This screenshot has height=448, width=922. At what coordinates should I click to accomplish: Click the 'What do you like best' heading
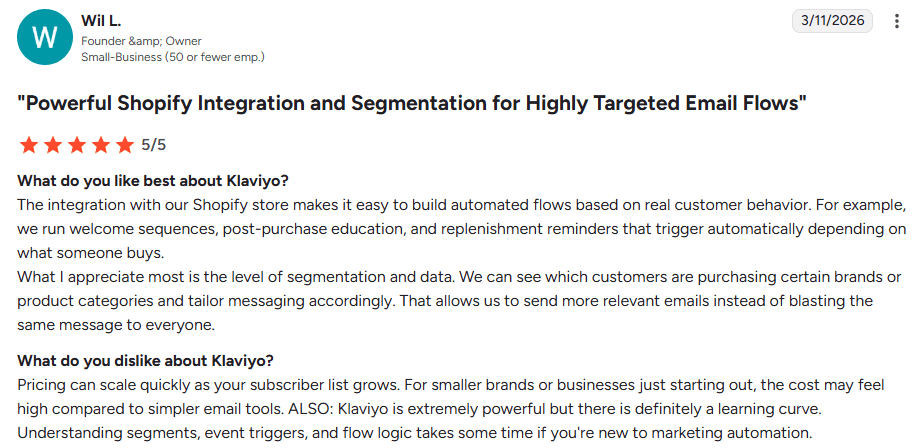(153, 180)
